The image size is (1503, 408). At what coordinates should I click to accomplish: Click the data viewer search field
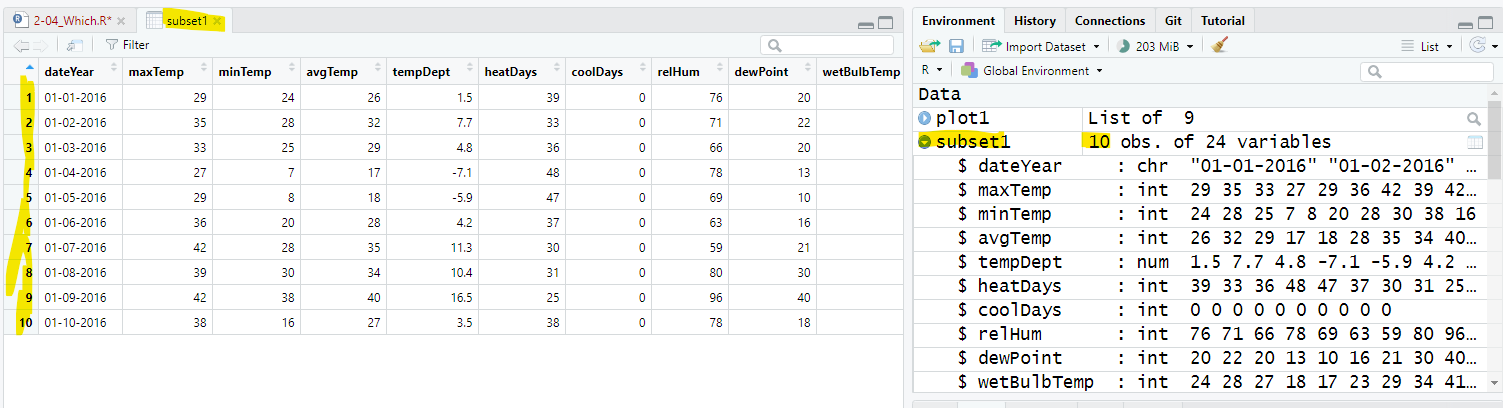827,45
